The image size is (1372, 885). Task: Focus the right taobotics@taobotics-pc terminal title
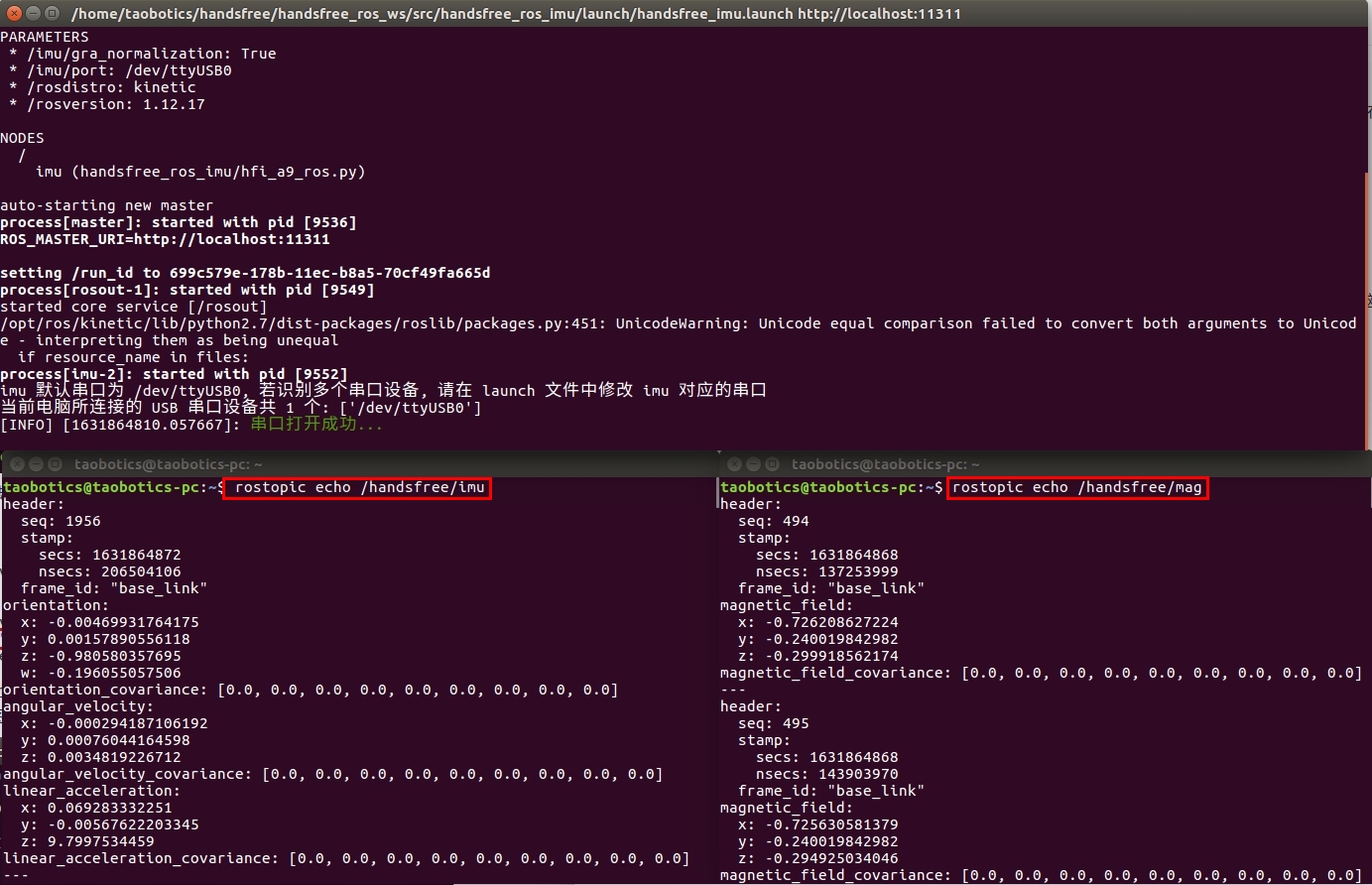(x=885, y=464)
